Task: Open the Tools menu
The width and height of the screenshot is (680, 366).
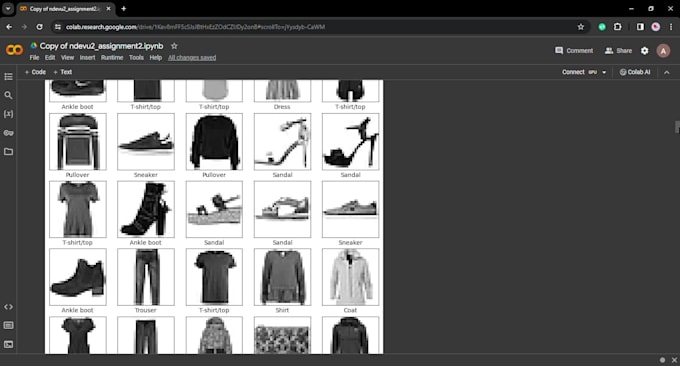Action: [136, 58]
